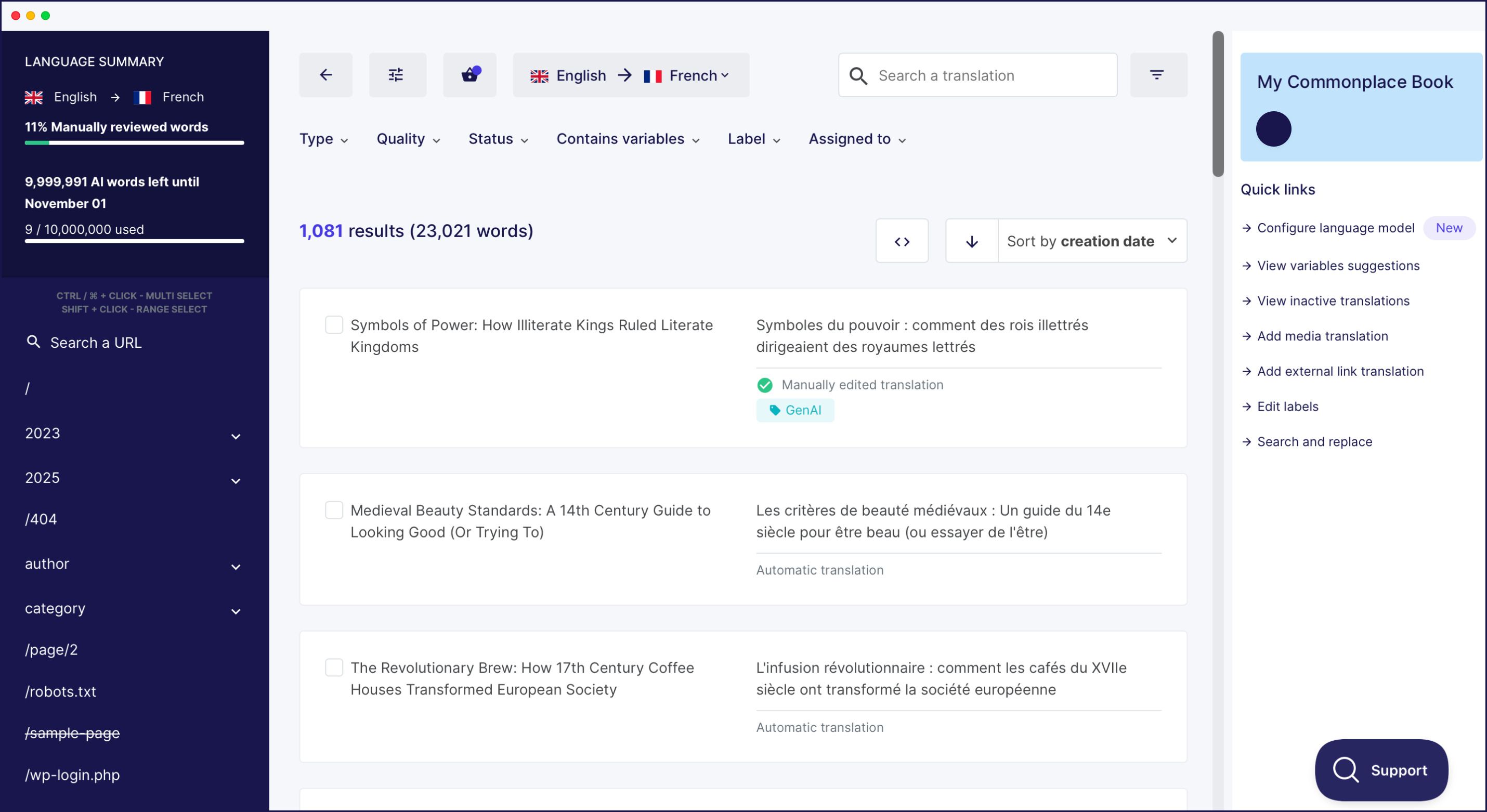The height and width of the screenshot is (812, 1487).
Task: Open the basket icon with notification badge
Action: pyautogui.click(x=469, y=75)
